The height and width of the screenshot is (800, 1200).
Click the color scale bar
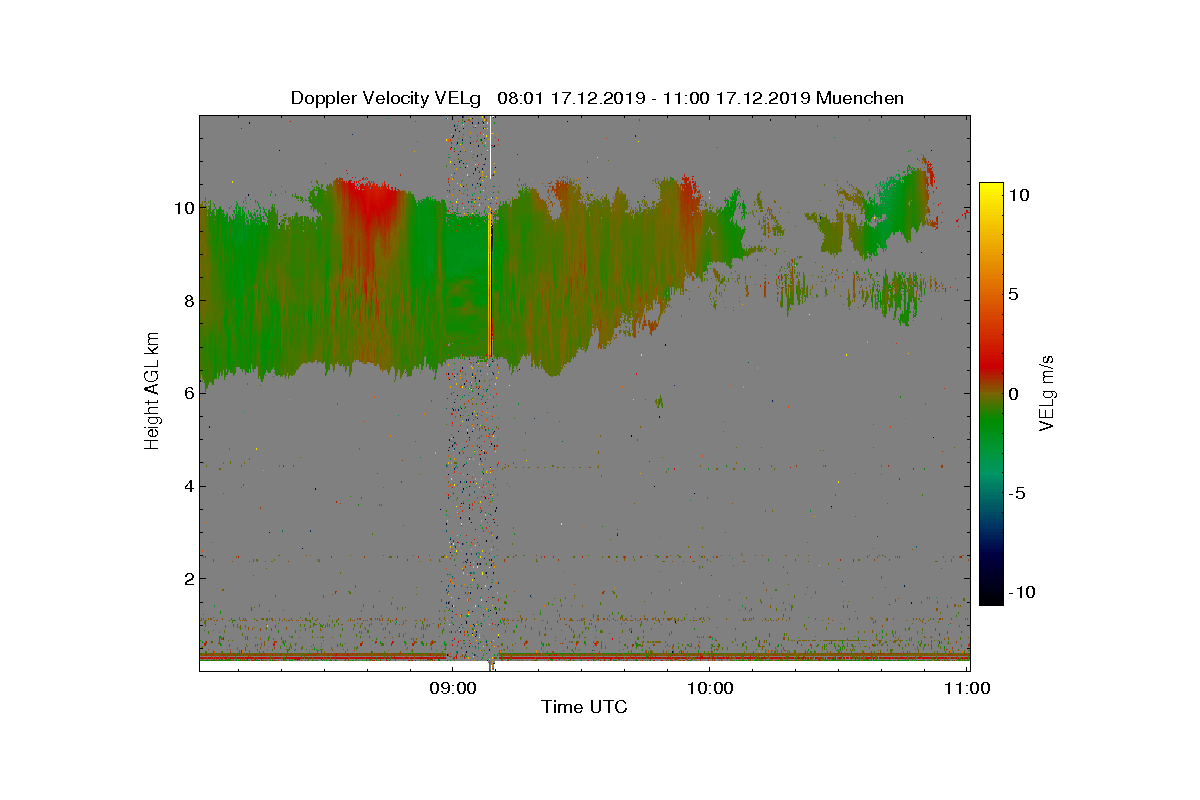pos(991,394)
